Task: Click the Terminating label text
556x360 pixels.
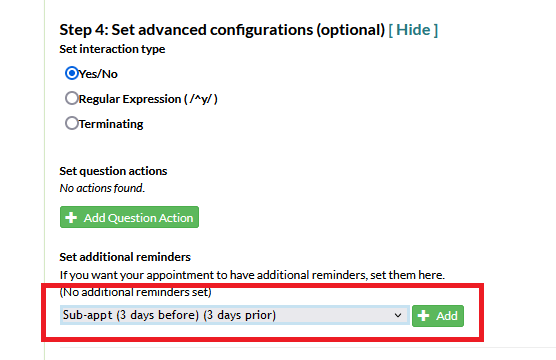Action: point(111,124)
